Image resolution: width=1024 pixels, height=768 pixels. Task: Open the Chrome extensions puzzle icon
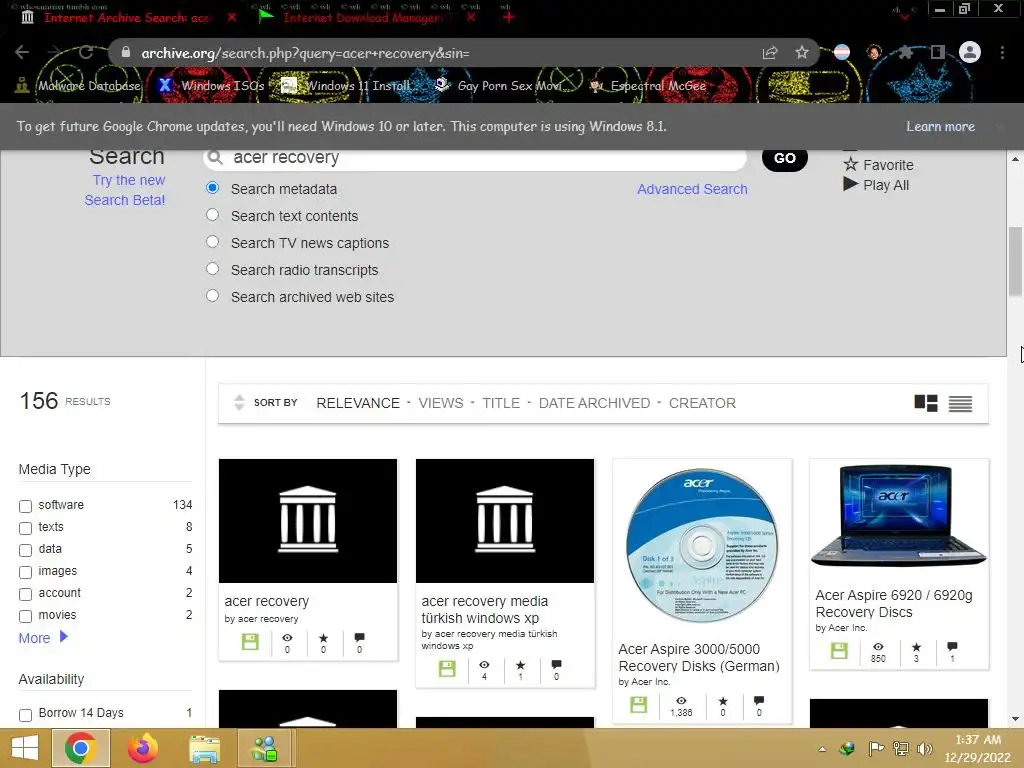905,52
